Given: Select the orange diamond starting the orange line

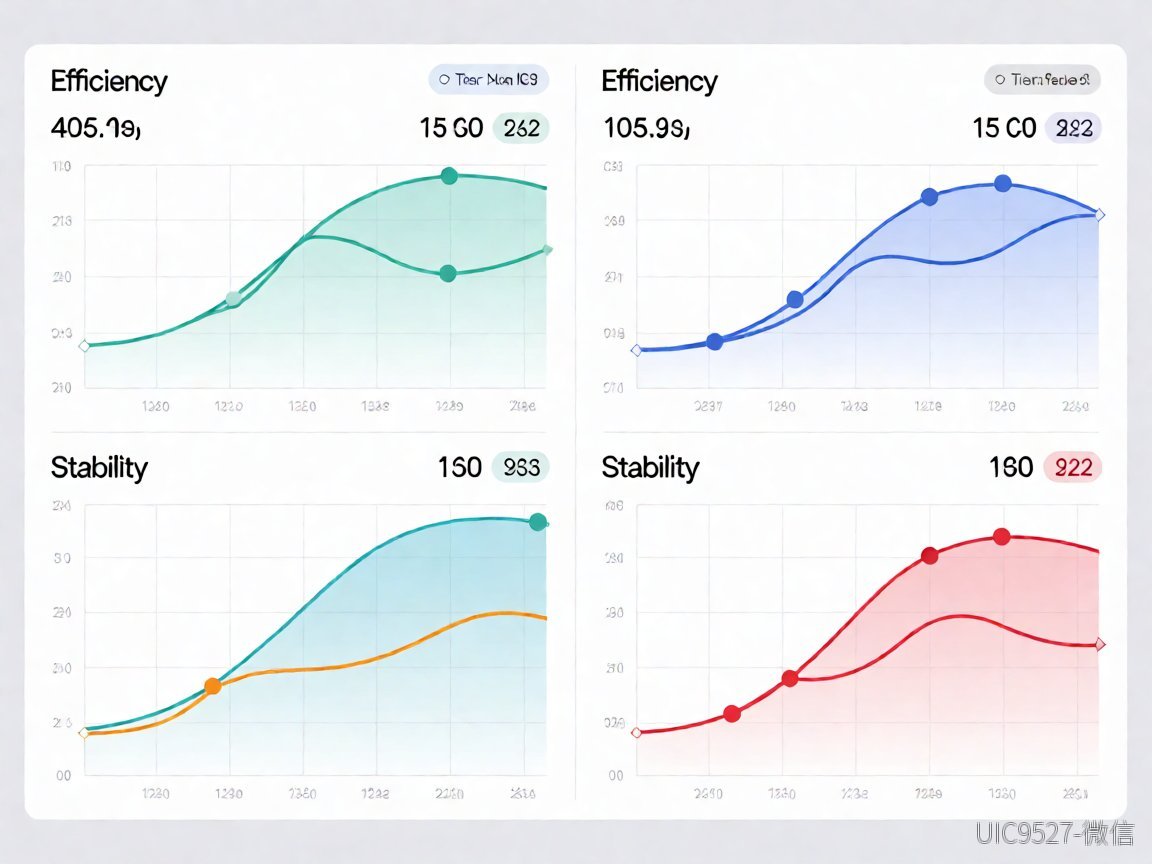Looking at the screenshot, I should [84, 733].
